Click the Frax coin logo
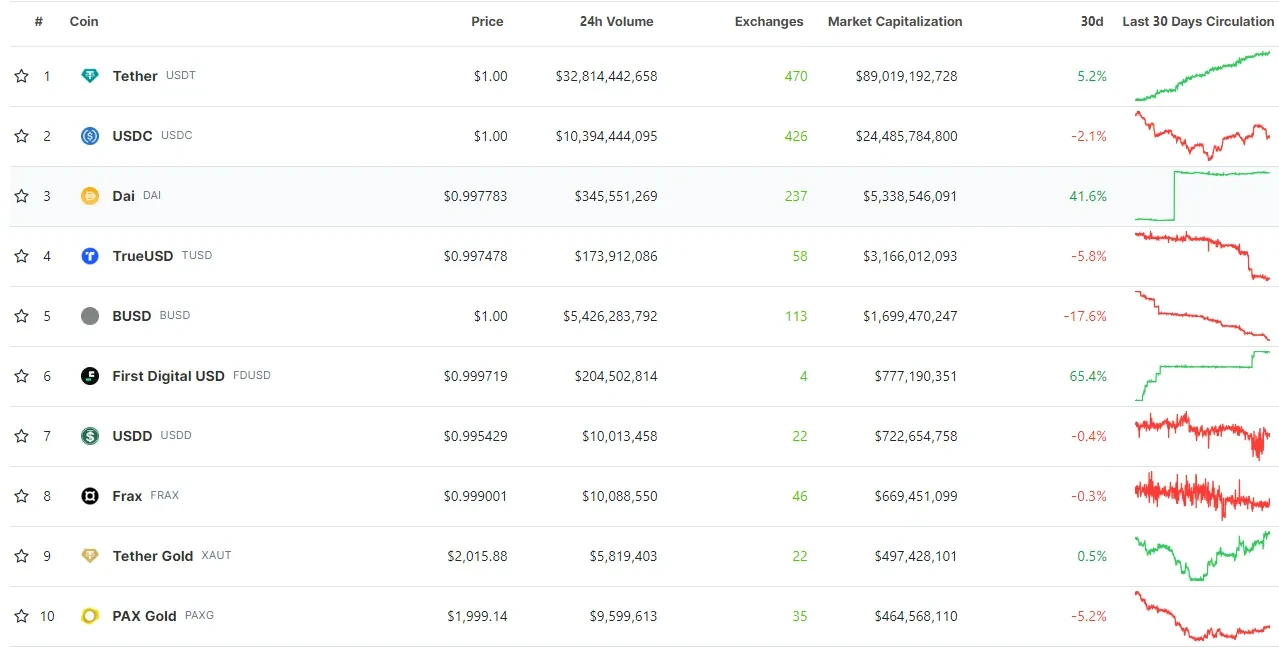 coord(90,495)
